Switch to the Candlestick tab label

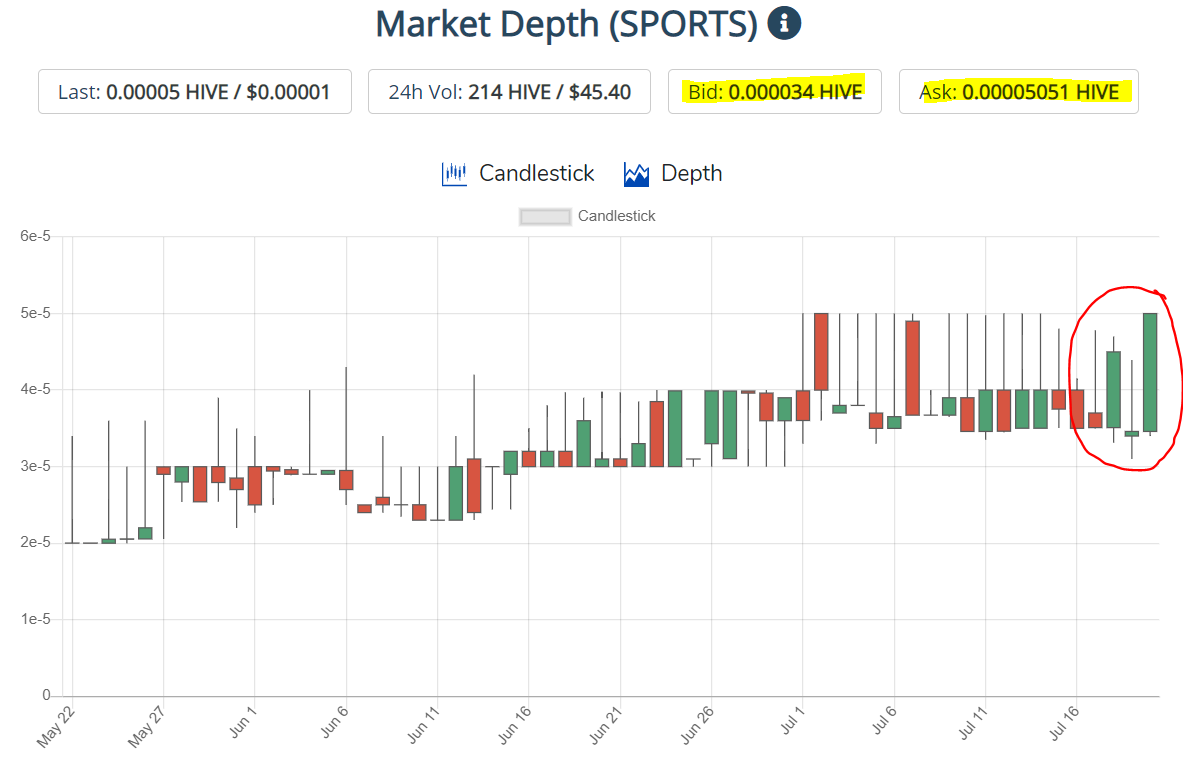coord(536,174)
